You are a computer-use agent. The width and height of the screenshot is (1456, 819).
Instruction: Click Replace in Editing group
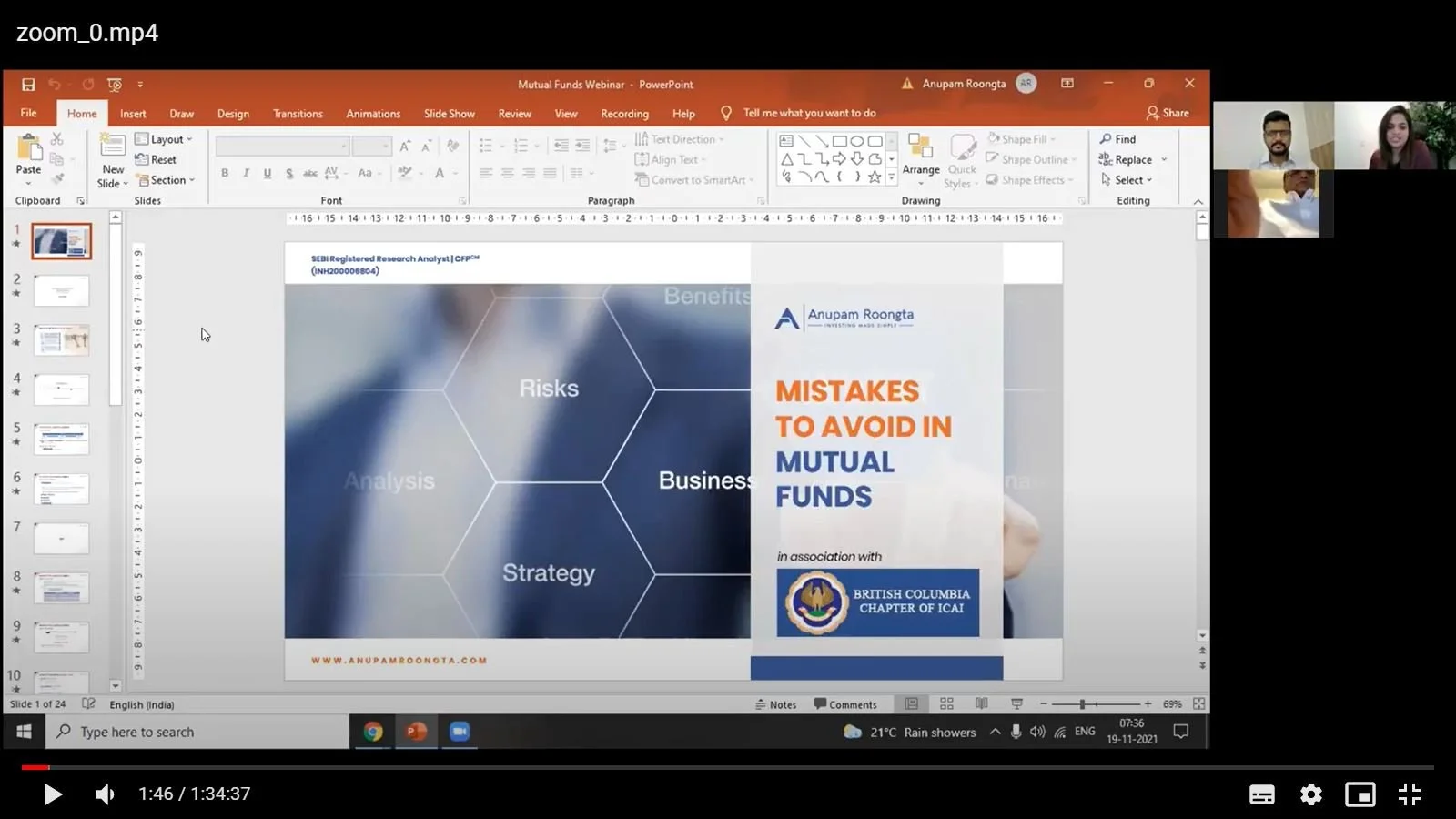(1126, 159)
